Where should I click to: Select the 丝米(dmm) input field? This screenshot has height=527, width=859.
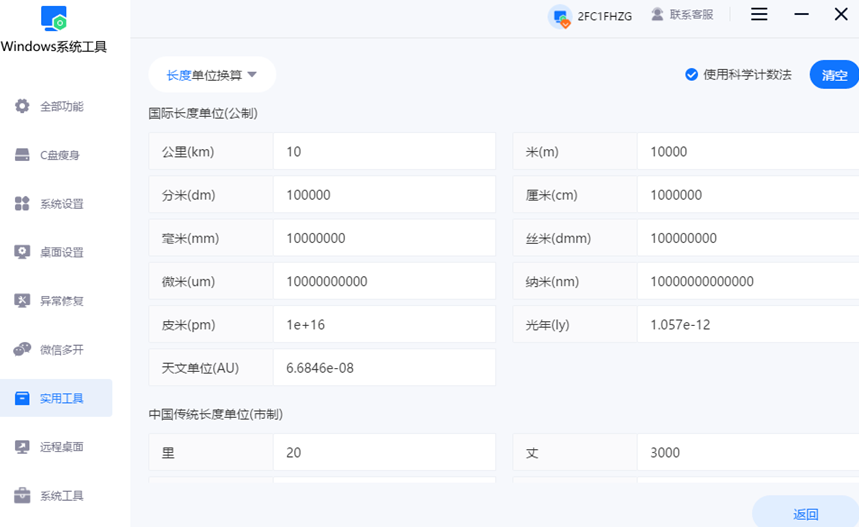click(748, 238)
